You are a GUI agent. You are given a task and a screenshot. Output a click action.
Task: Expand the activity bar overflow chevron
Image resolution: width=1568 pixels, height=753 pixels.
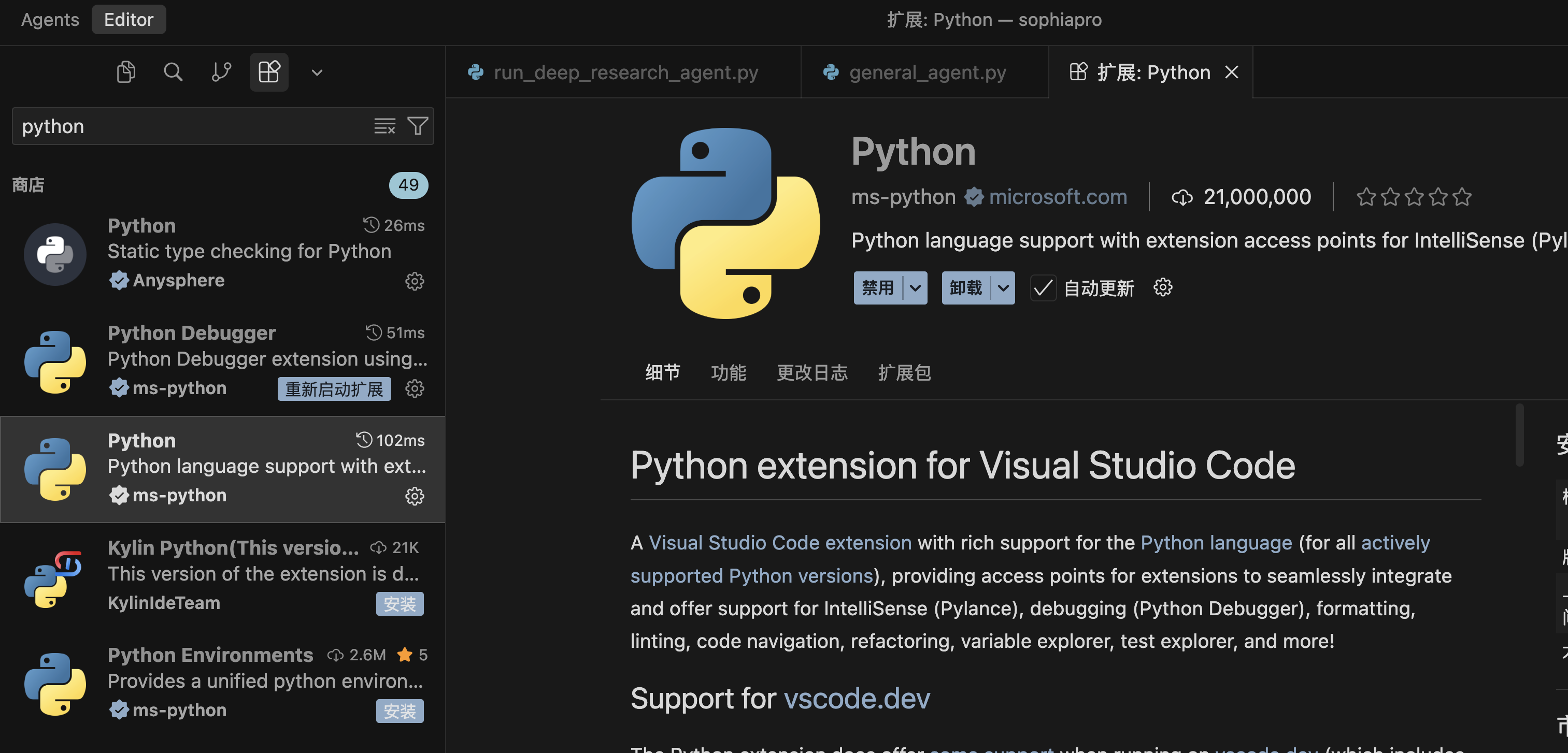point(317,73)
